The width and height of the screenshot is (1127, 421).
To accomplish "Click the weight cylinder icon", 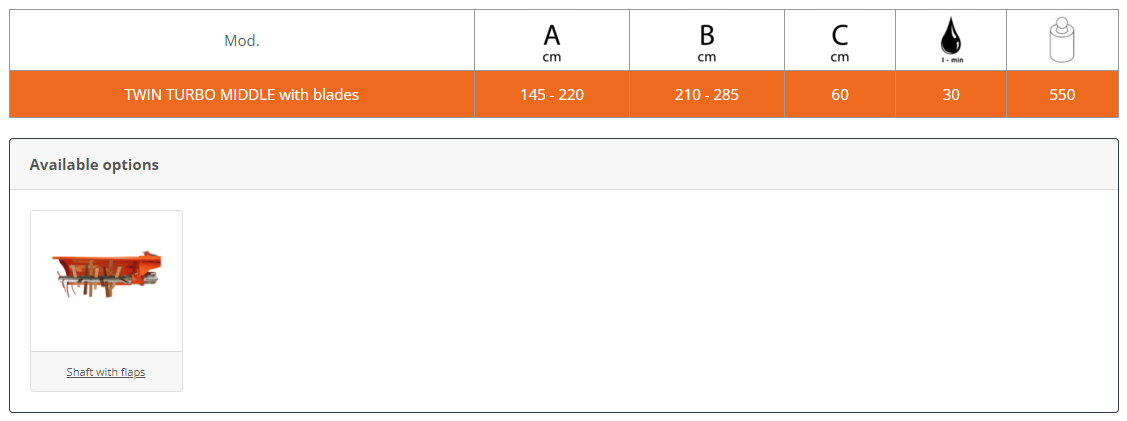I will pos(1062,40).
